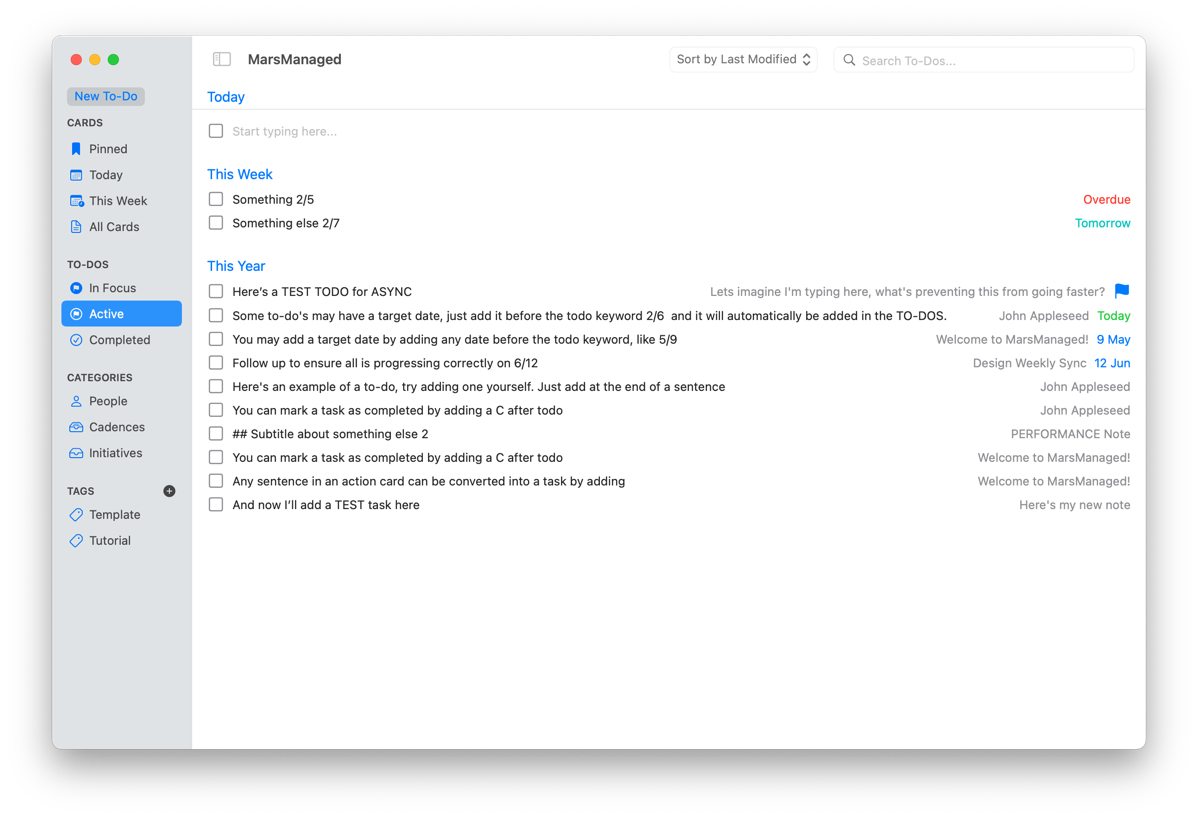The image size is (1198, 818).
Task: Click the Today heading in main list
Action: point(226,97)
